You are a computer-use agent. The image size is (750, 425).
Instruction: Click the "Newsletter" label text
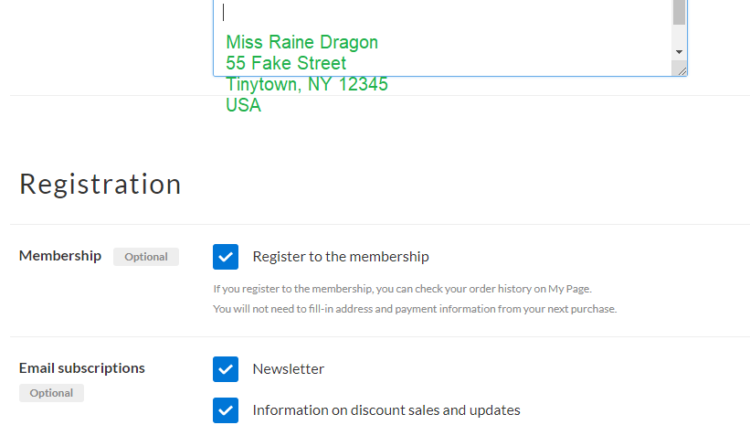(288, 369)
